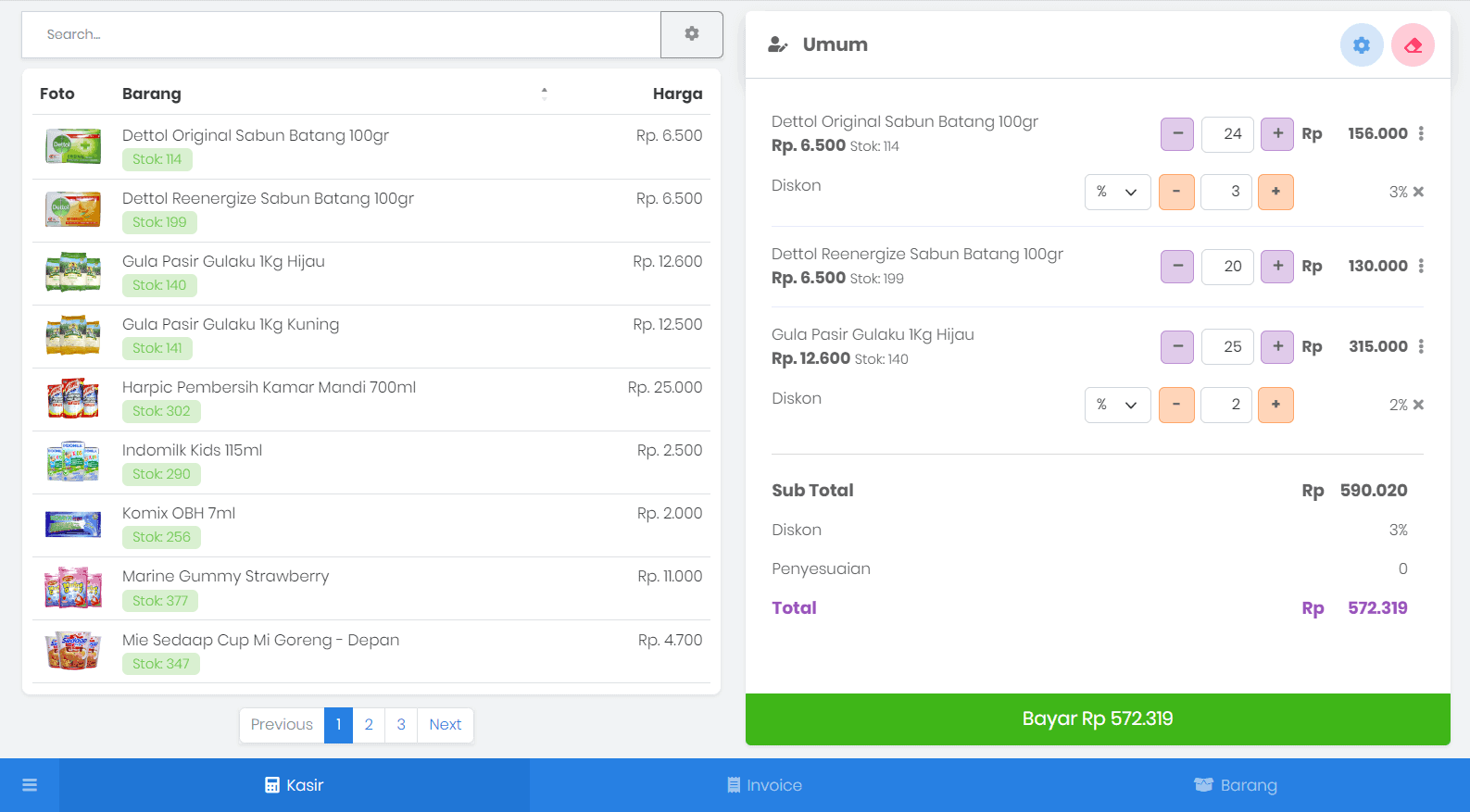
Task: Open discount type dropdown for Dettol Original
Action: pos(1118,192)
